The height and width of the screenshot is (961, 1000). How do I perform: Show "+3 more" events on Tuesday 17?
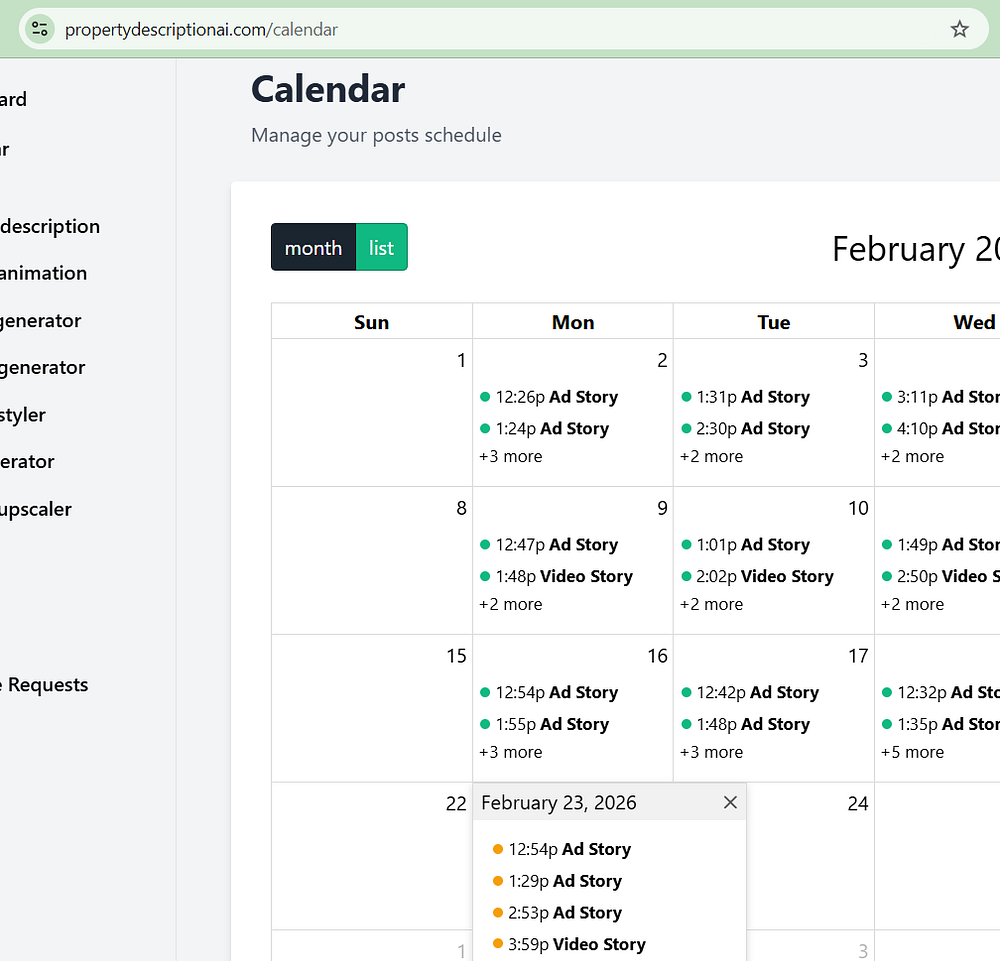[712, 752]
